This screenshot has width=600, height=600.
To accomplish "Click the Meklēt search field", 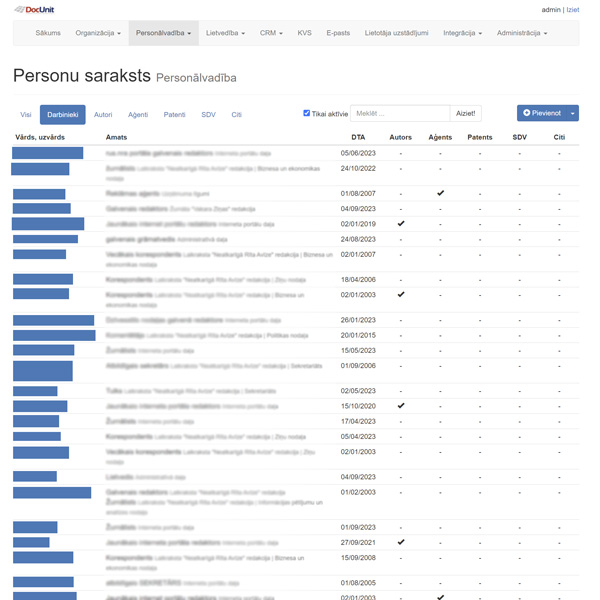I will [400, 114].
